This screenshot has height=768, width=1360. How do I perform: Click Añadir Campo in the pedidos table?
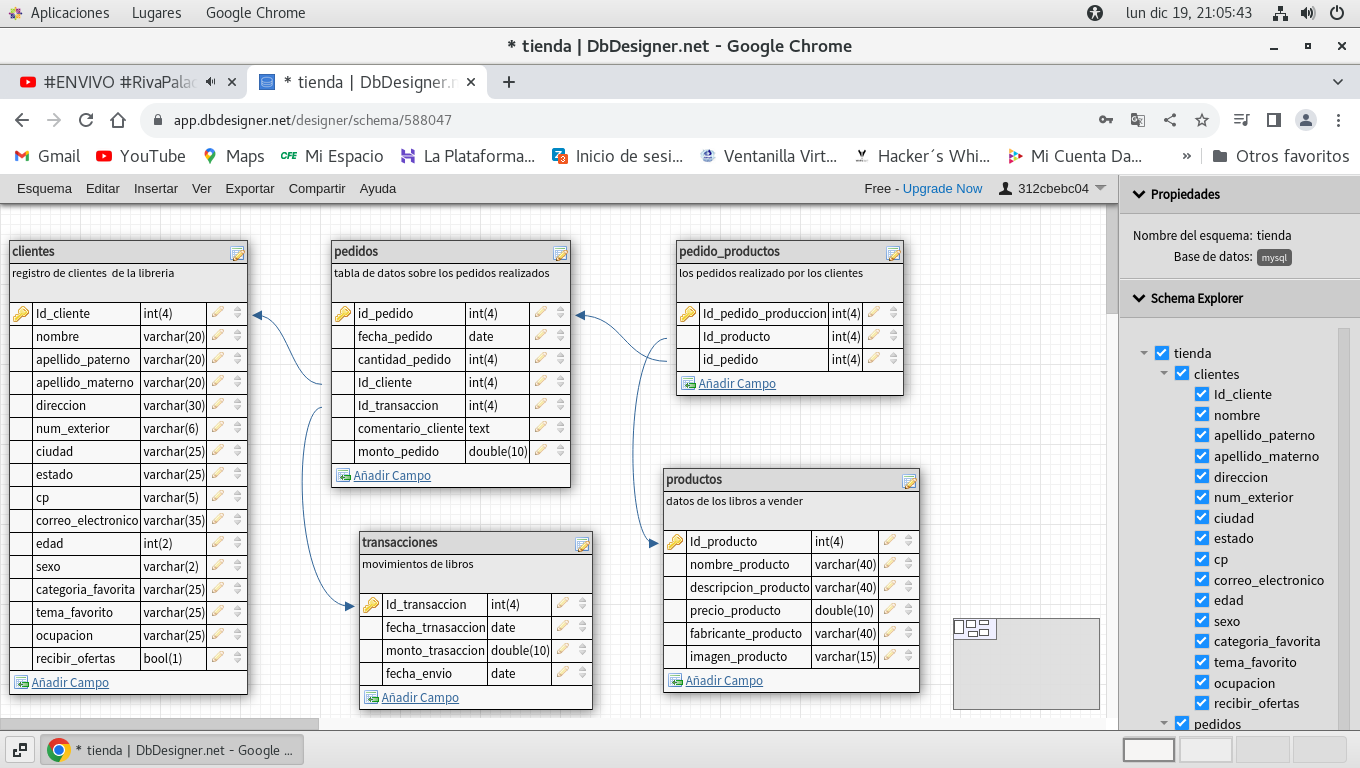[391, 476]
